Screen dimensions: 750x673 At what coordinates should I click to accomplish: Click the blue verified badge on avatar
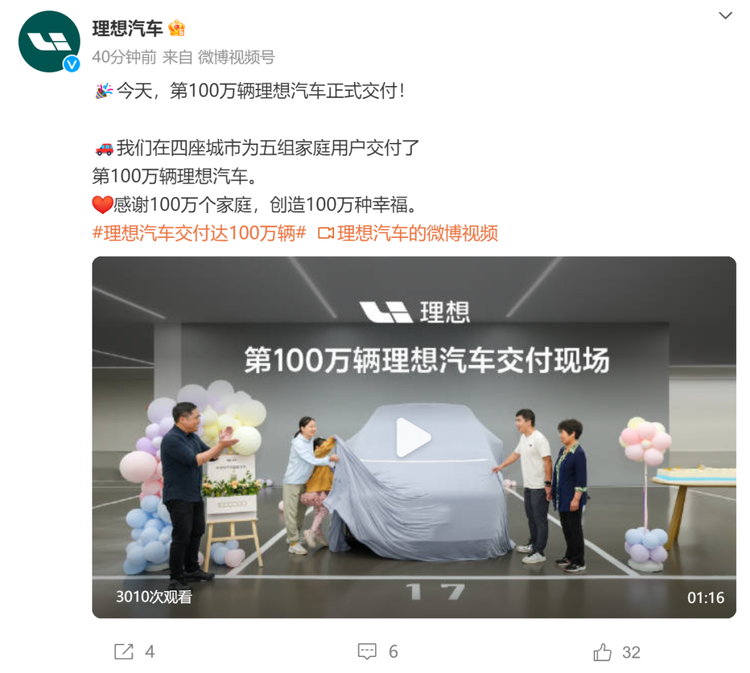(72, 64)
